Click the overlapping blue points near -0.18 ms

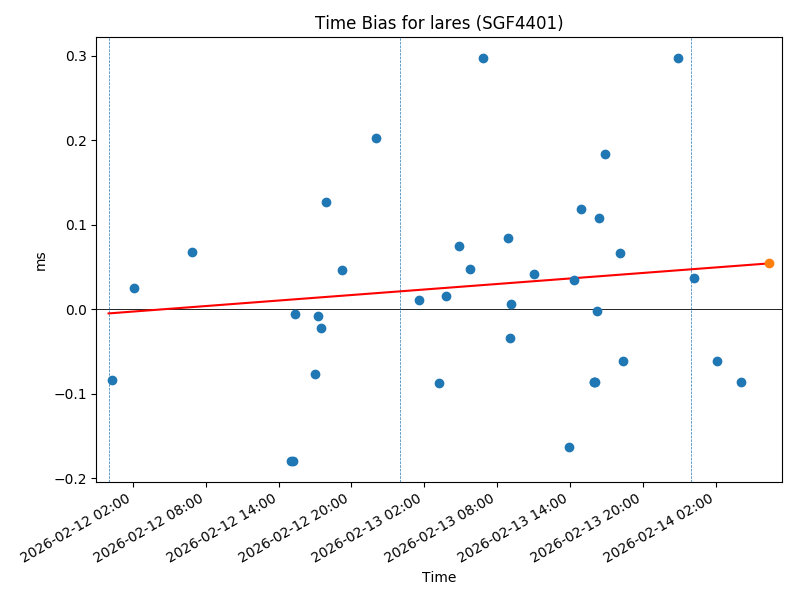(x=292, y=461)
